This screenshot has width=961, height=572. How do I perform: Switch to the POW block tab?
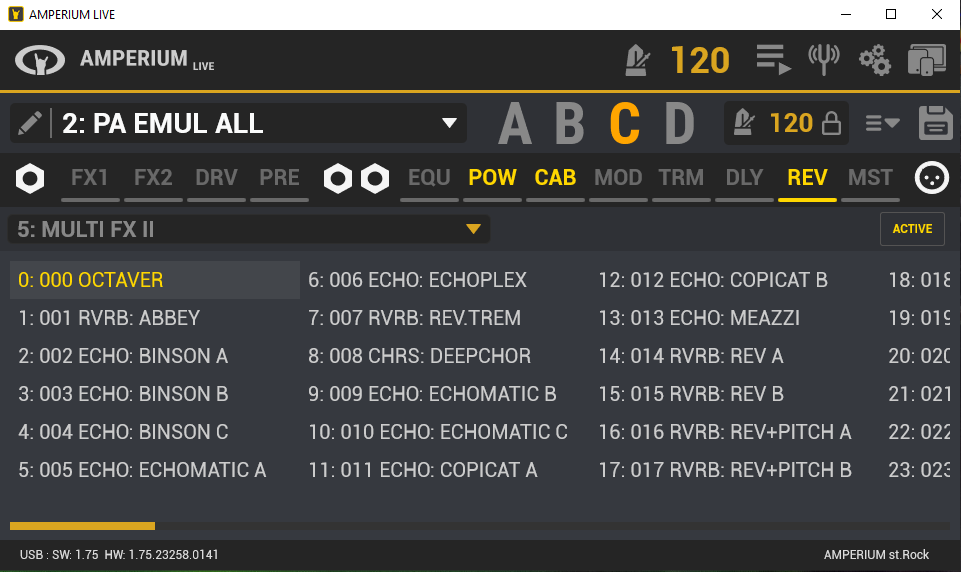tap(492, 178)
